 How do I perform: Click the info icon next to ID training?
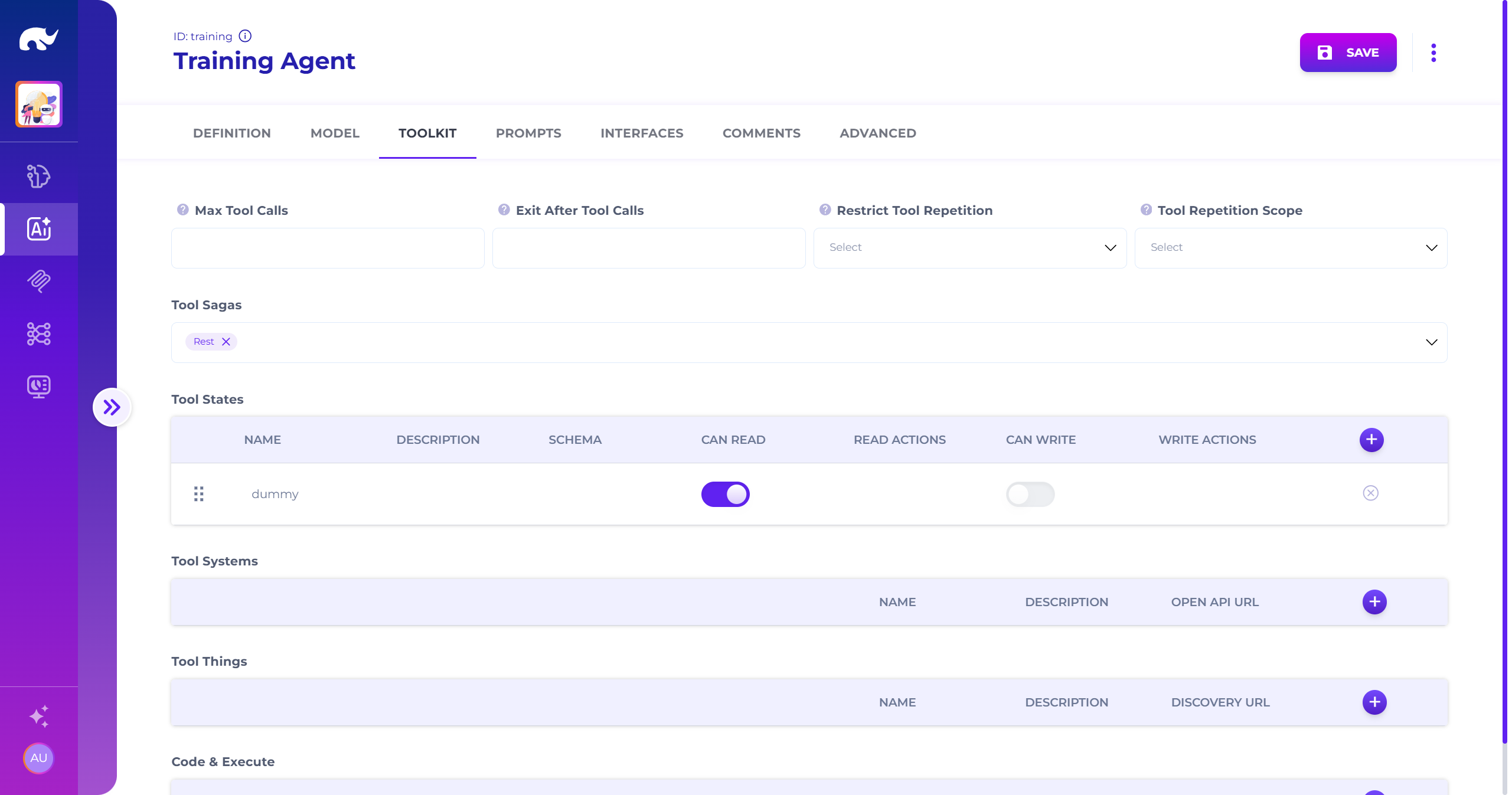pyautogui.click(x=245, y=36)
